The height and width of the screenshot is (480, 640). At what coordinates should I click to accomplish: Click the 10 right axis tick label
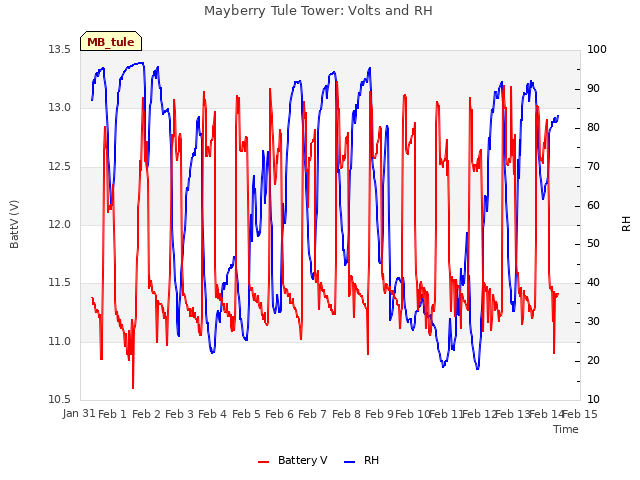coord(593,400)
